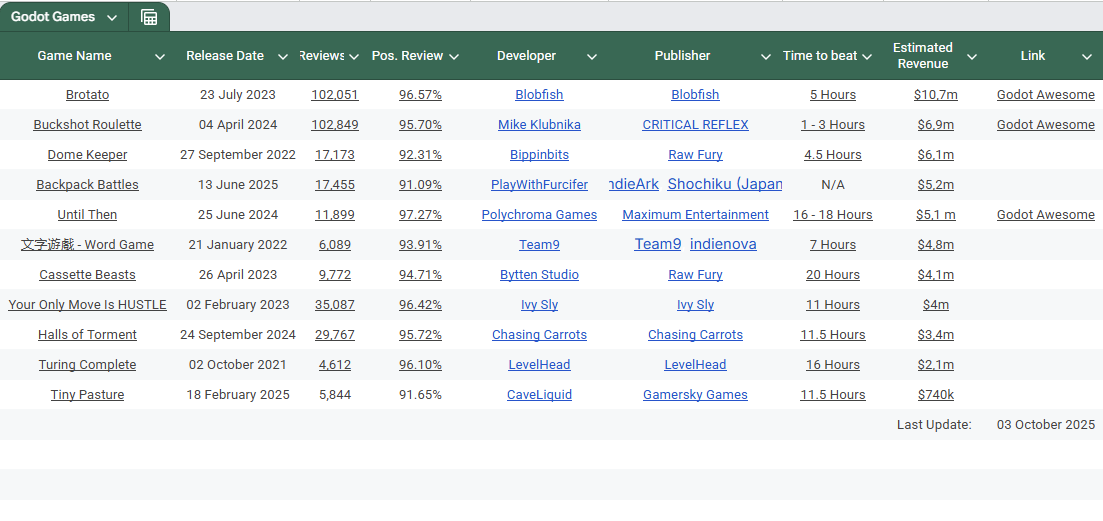Open Publisher column filter dropdown
This screenshot has height=521, width=1103.
766,57
